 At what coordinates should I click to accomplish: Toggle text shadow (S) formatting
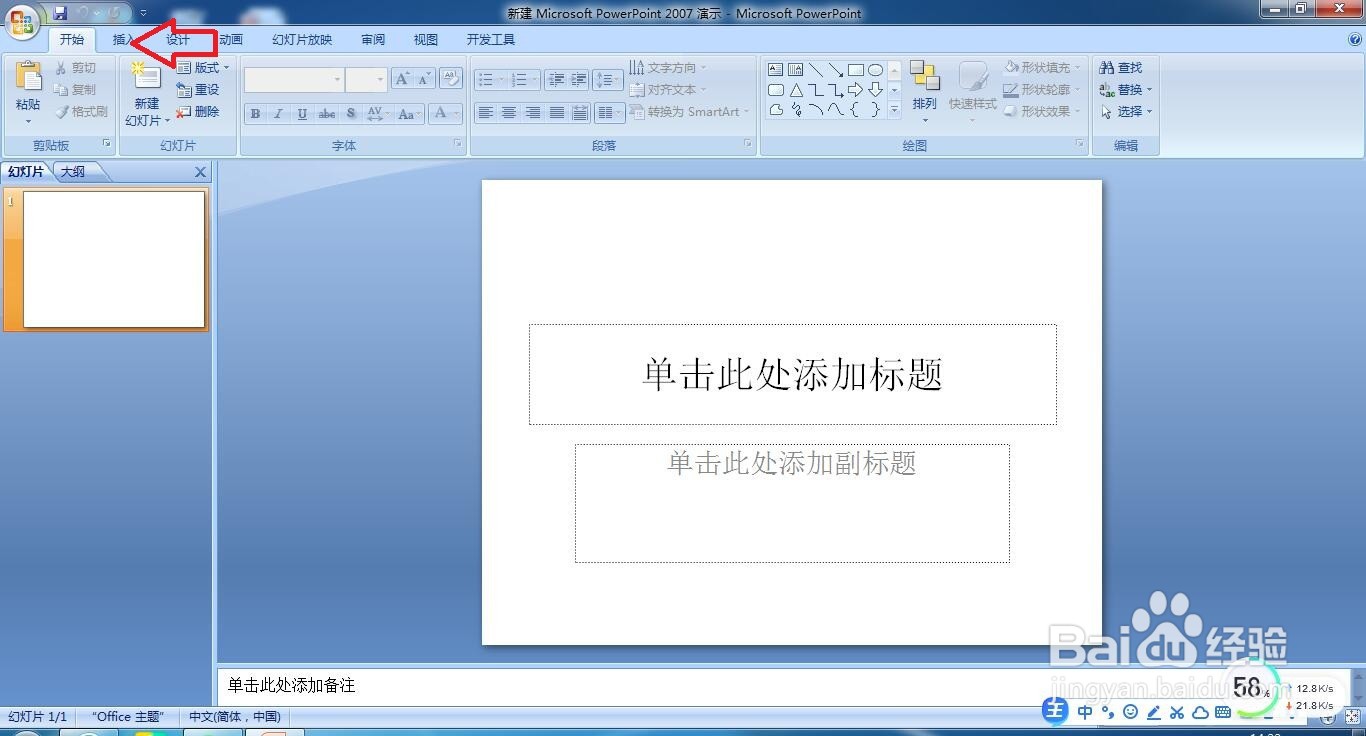351,114
